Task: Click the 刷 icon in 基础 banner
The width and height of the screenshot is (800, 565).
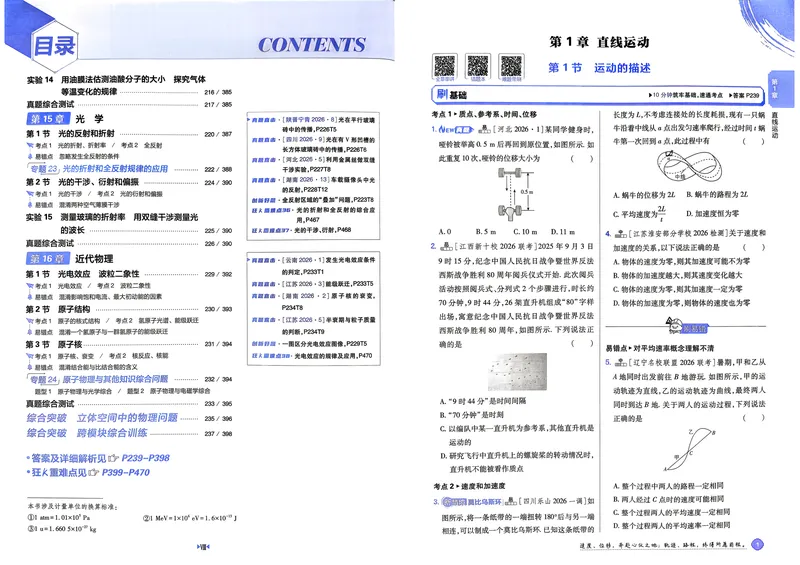Action: tap(441, 94)
